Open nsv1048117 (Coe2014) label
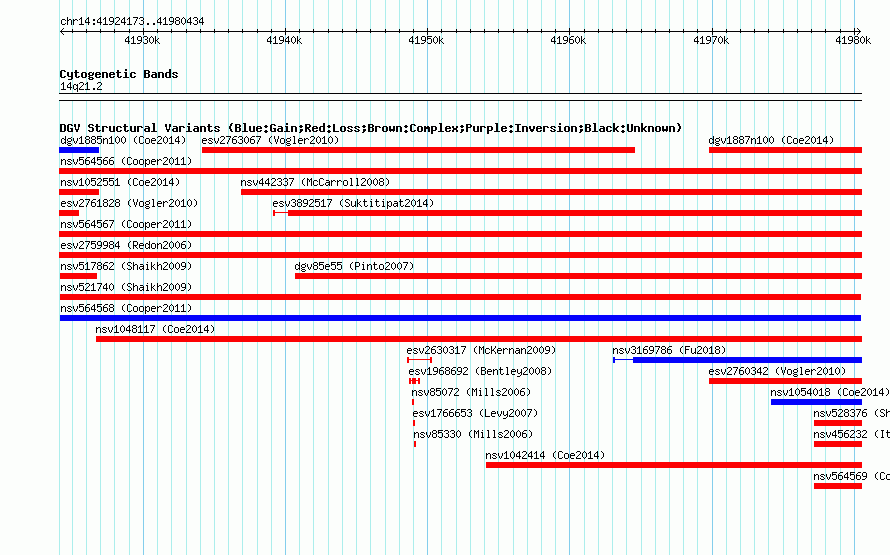Image resolution: width=890 pixels, height=555 pixels. (155, 329)
